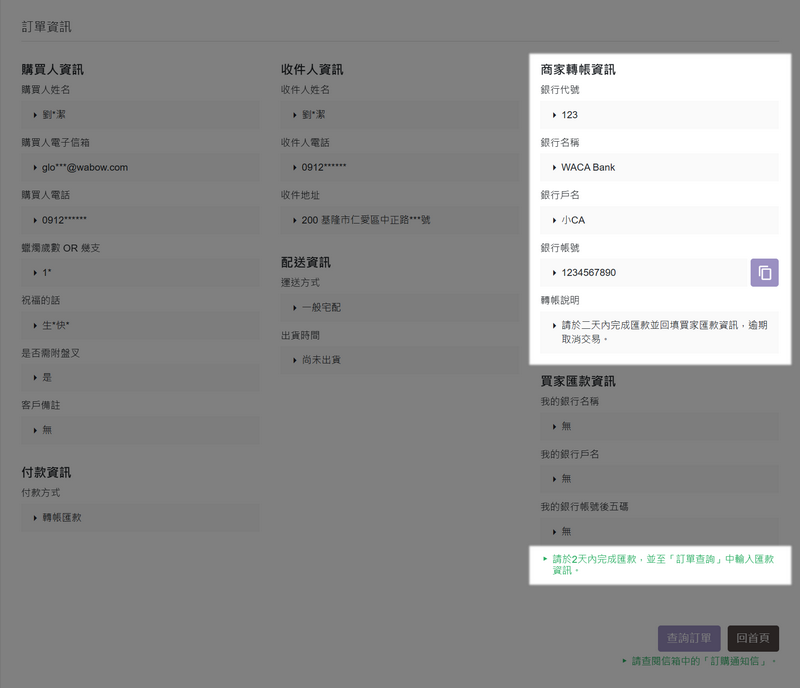
Task: Click the bank account name 小CA field
Action: click(x=659, y=220)
